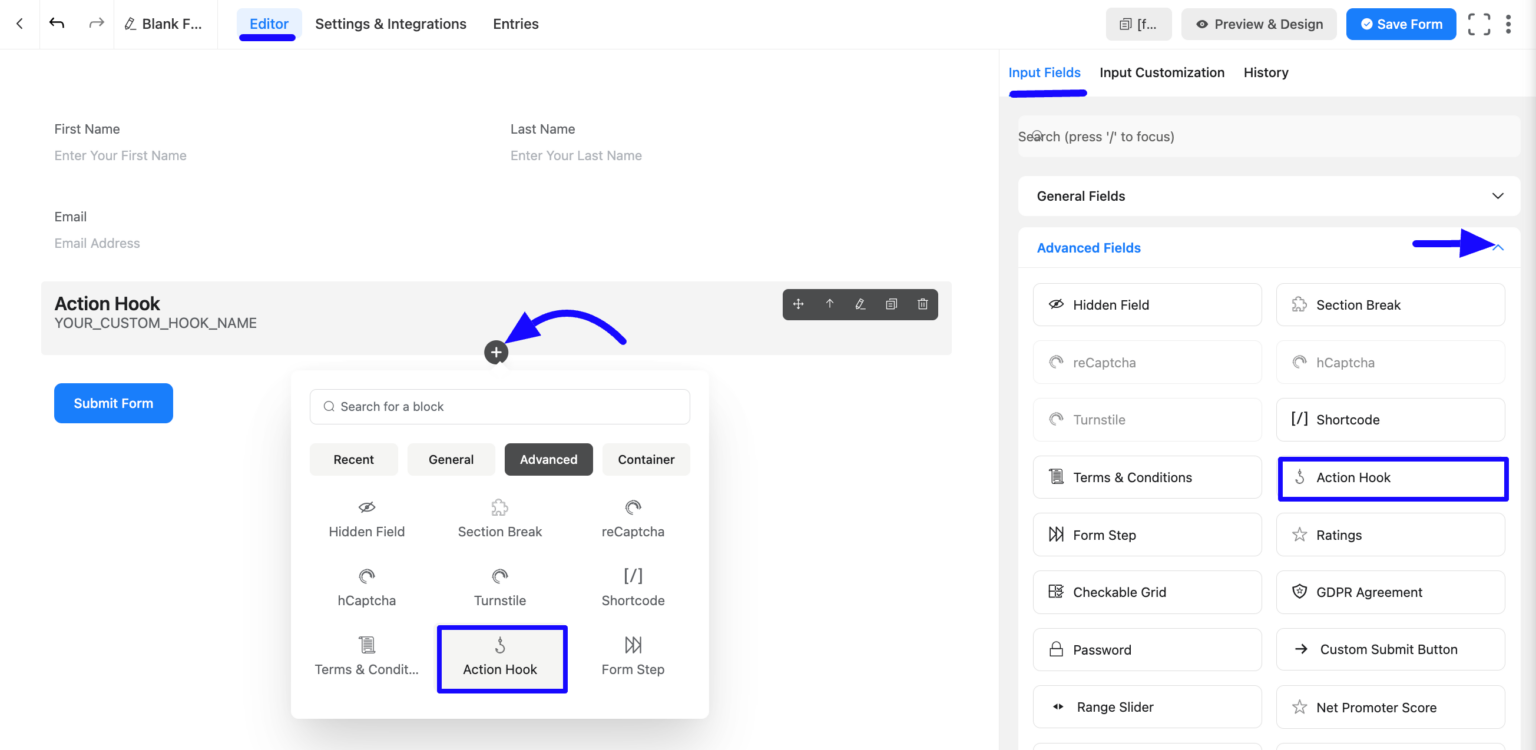This screenshot has width=1536, height=750.
Task: Click the Search for a block input
Action: (x=499, y=406)
